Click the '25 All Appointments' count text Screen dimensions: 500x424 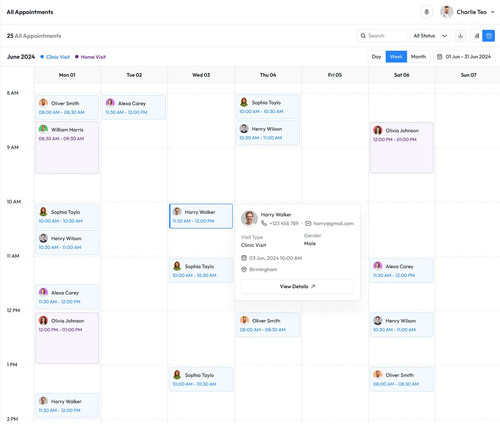click(x=34, y=36)
